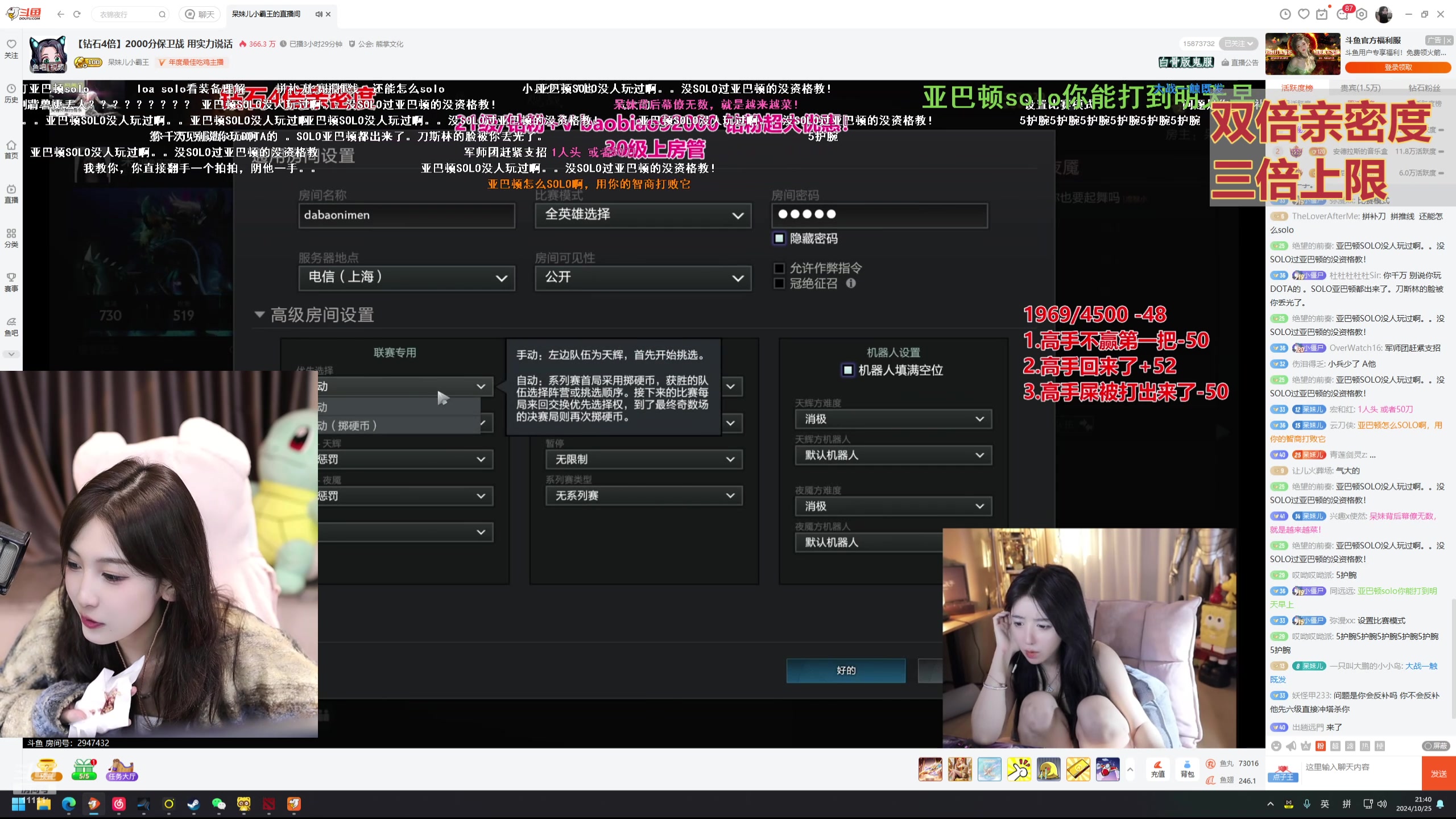Click the 好的 confirmation button

point(846,670)
